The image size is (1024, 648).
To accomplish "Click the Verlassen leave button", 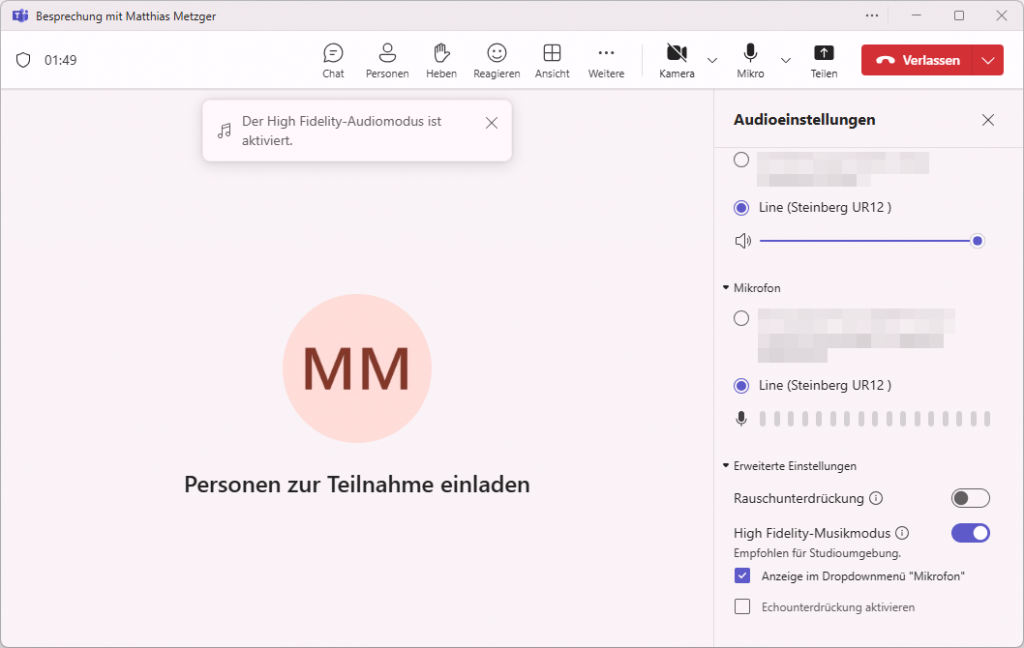I will tap(917, 60).
